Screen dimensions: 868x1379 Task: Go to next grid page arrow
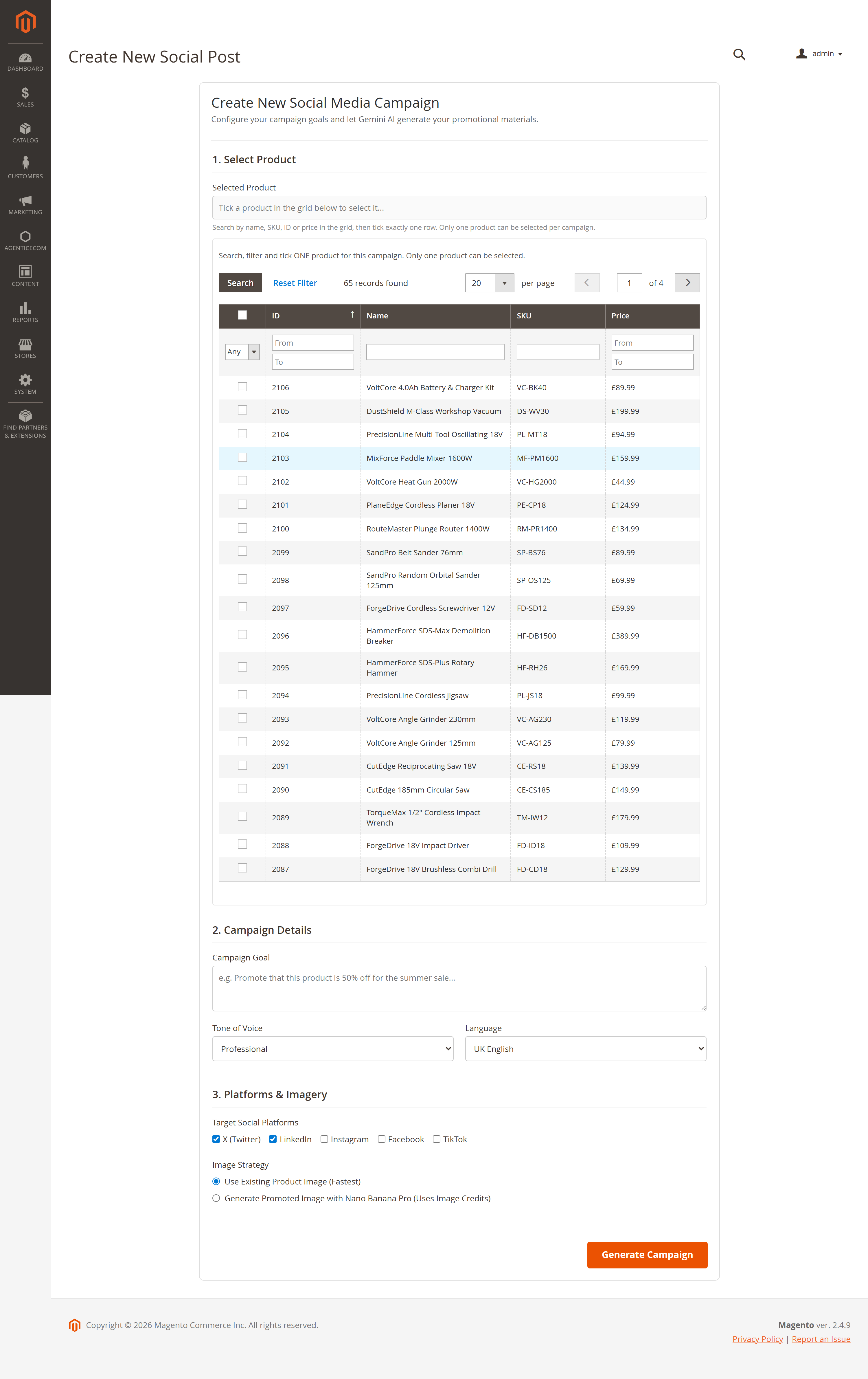click(x=687, y=283)
